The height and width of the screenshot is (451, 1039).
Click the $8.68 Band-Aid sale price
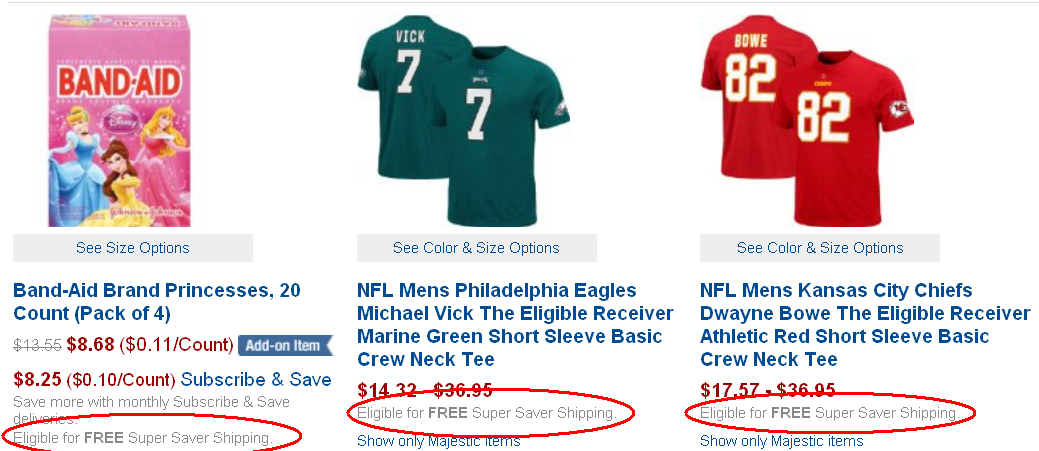(x=91, y=346)
